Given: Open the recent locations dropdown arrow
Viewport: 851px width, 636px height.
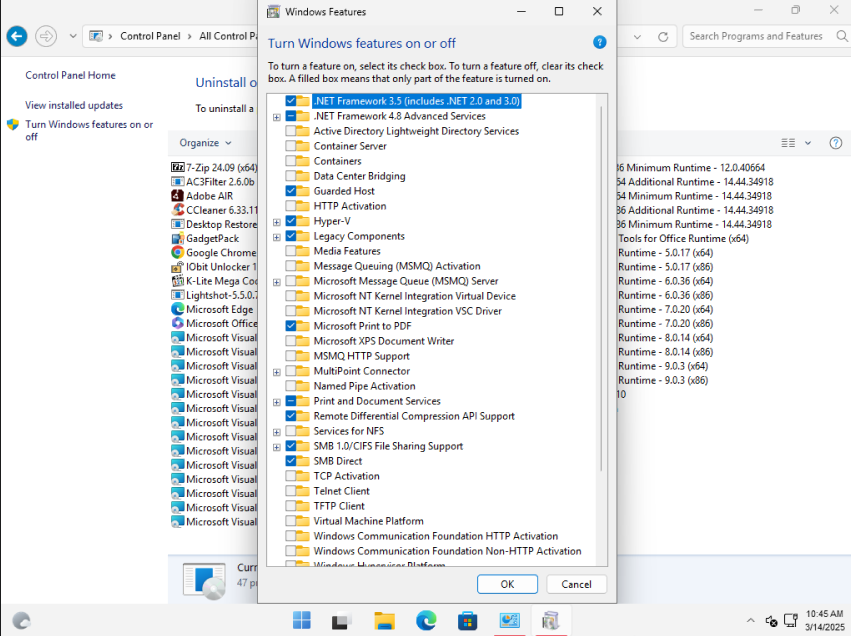Looking at the screenshot, I should coord(73,36).
